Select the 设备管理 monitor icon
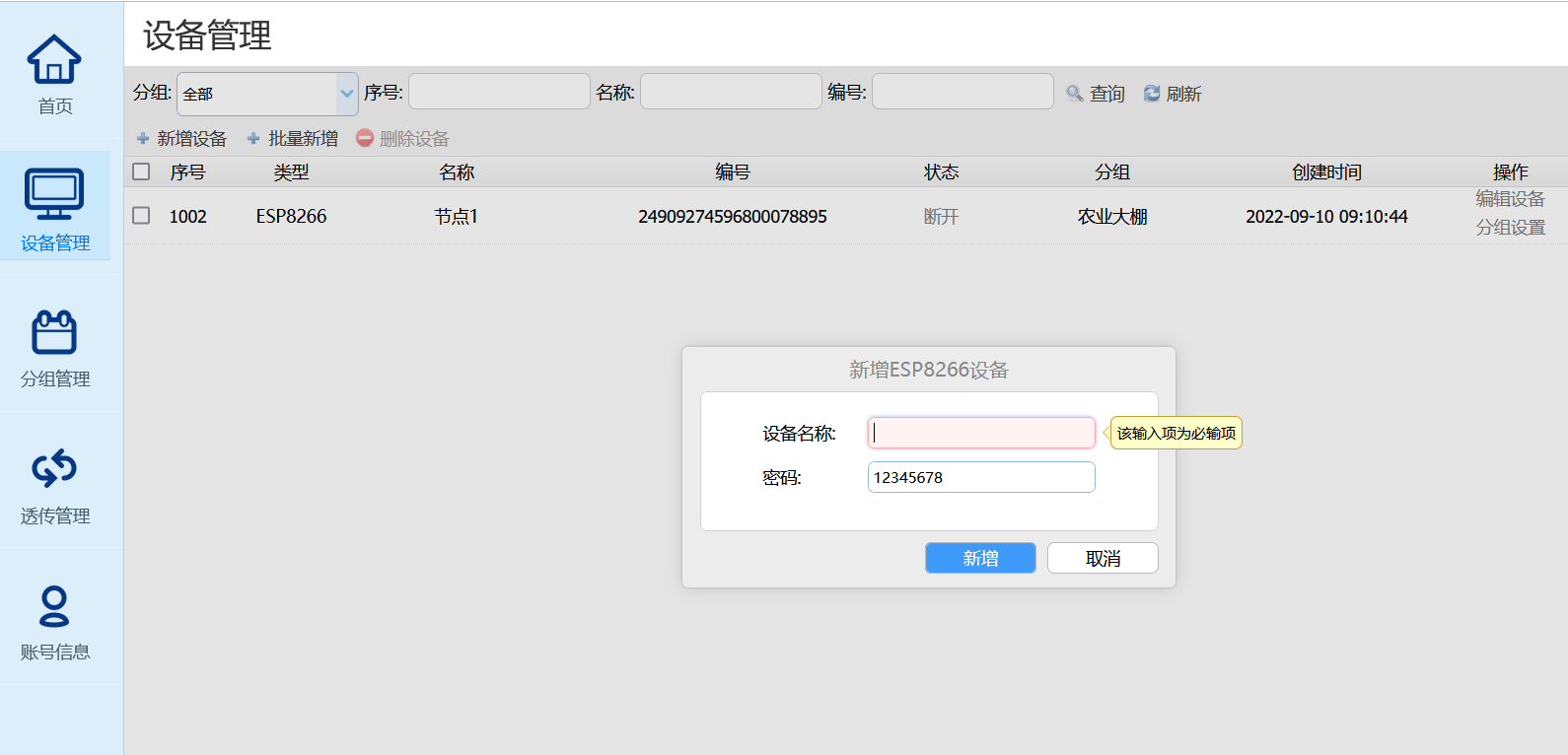The image size is (1568, 755). 54,194
